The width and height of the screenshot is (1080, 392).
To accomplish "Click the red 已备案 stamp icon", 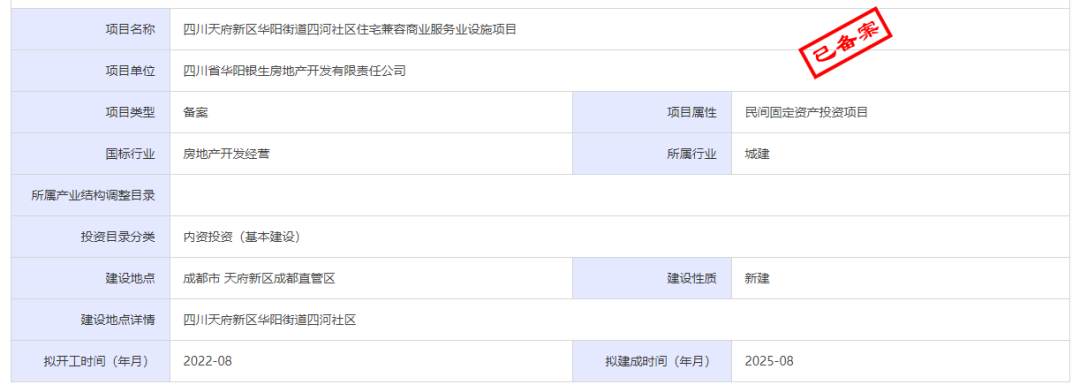I will (844, 43).
